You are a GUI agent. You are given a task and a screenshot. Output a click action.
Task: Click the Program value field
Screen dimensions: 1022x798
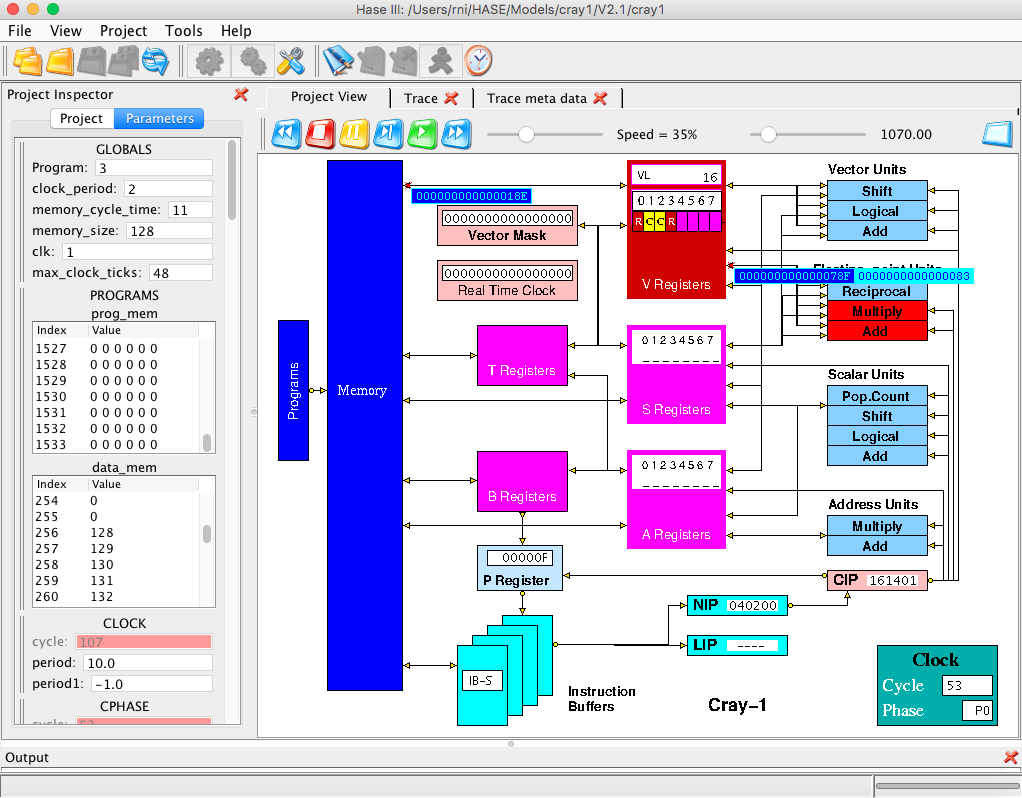[x=154, y=168]
